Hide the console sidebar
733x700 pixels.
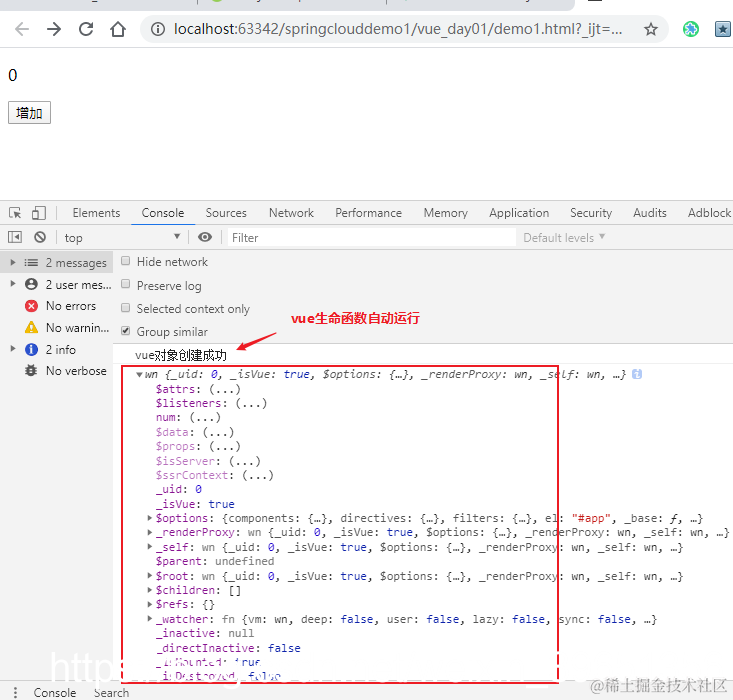click(15, 238)
